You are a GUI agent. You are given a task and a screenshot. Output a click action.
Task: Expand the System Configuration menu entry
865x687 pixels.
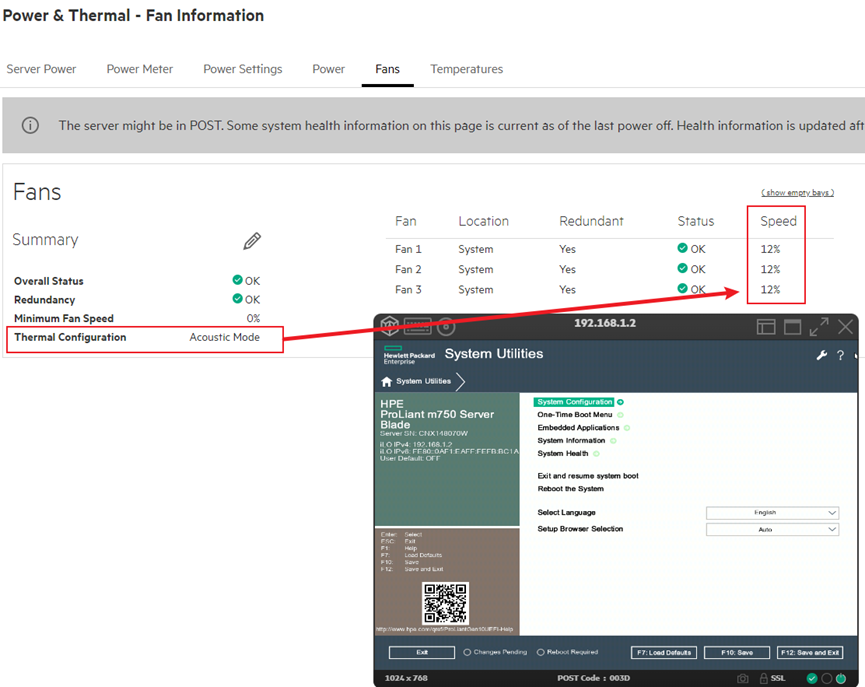point(575,402)
